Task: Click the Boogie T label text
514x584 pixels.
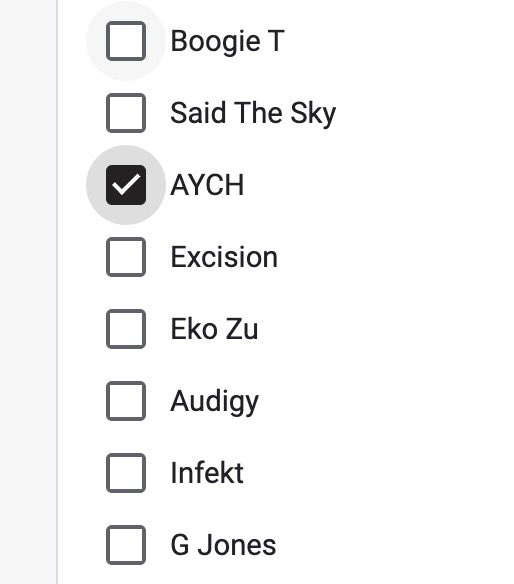Action: [x=228, y=42]
